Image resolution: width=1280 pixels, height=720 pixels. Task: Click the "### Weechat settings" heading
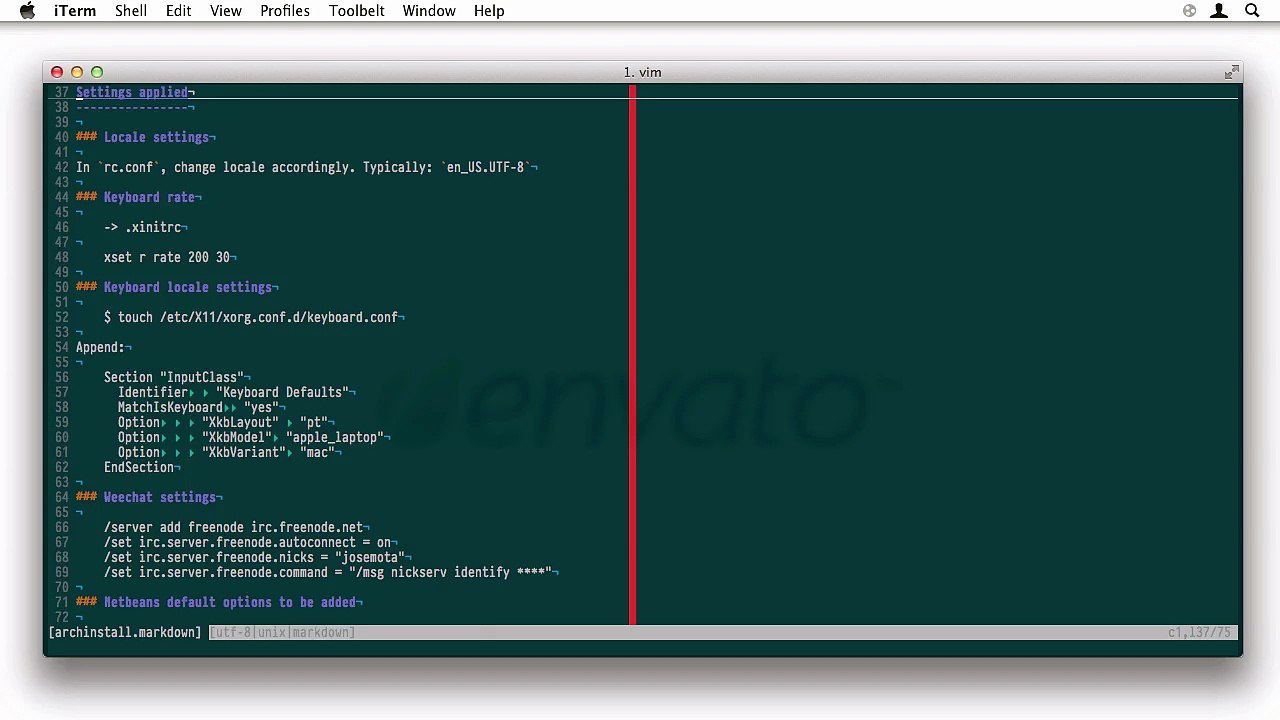(146, 497)
